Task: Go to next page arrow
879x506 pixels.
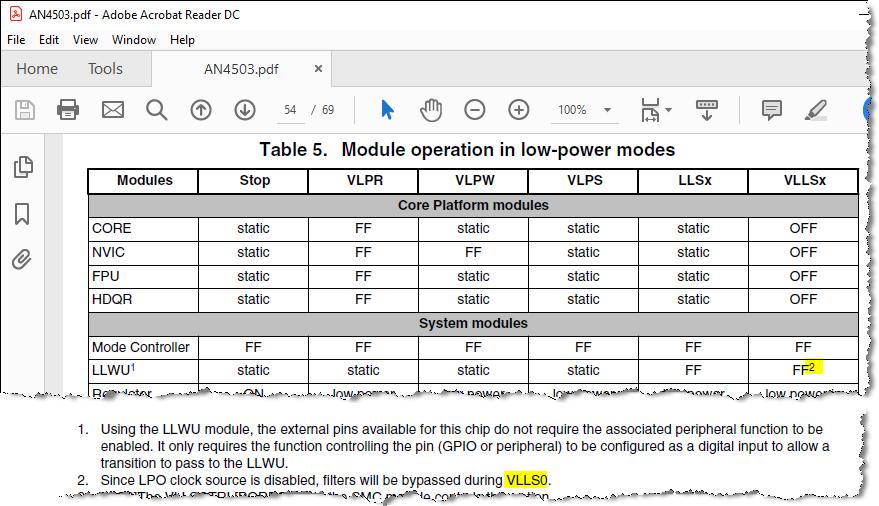Action: [x=245, y=110]
